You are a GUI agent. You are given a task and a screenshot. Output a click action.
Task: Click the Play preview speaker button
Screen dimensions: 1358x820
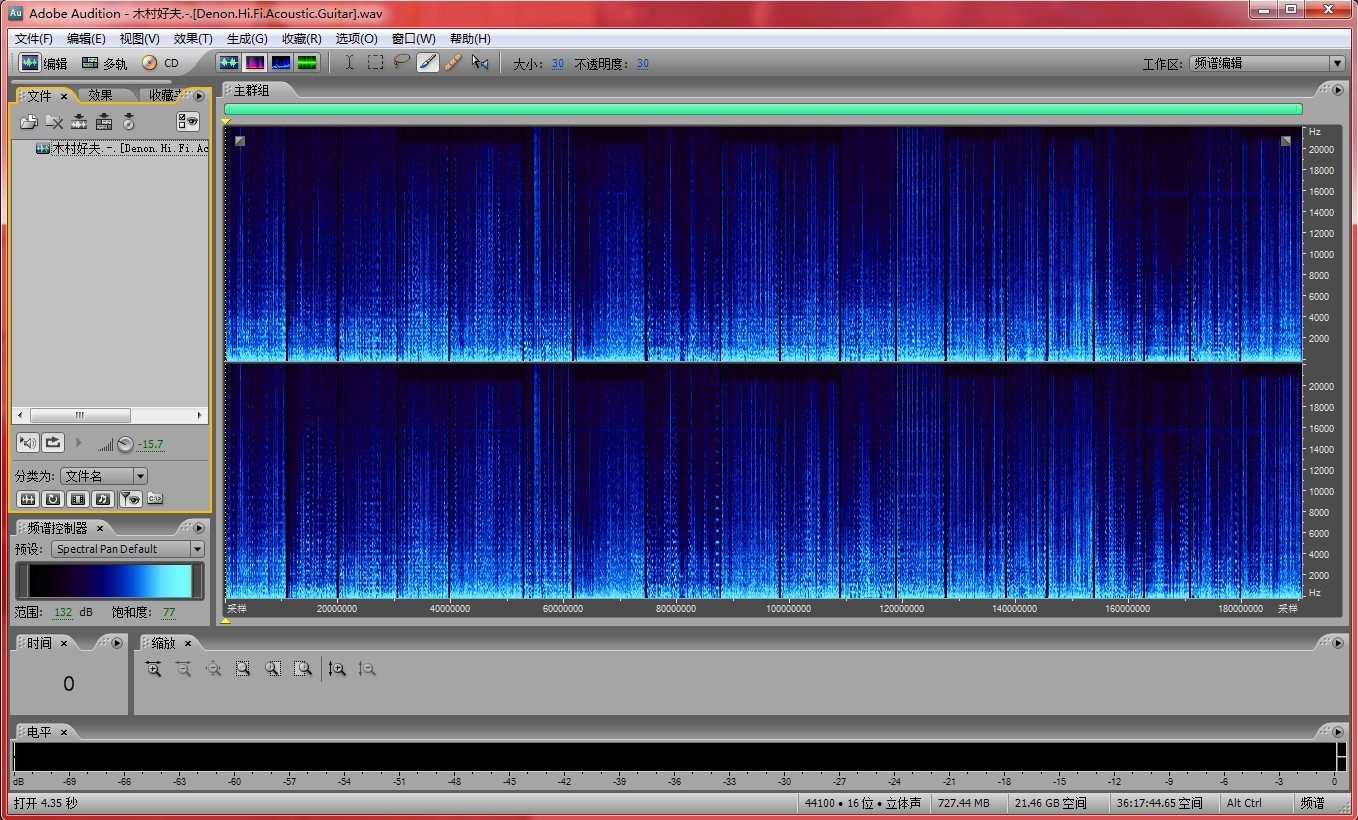point(28,442)
